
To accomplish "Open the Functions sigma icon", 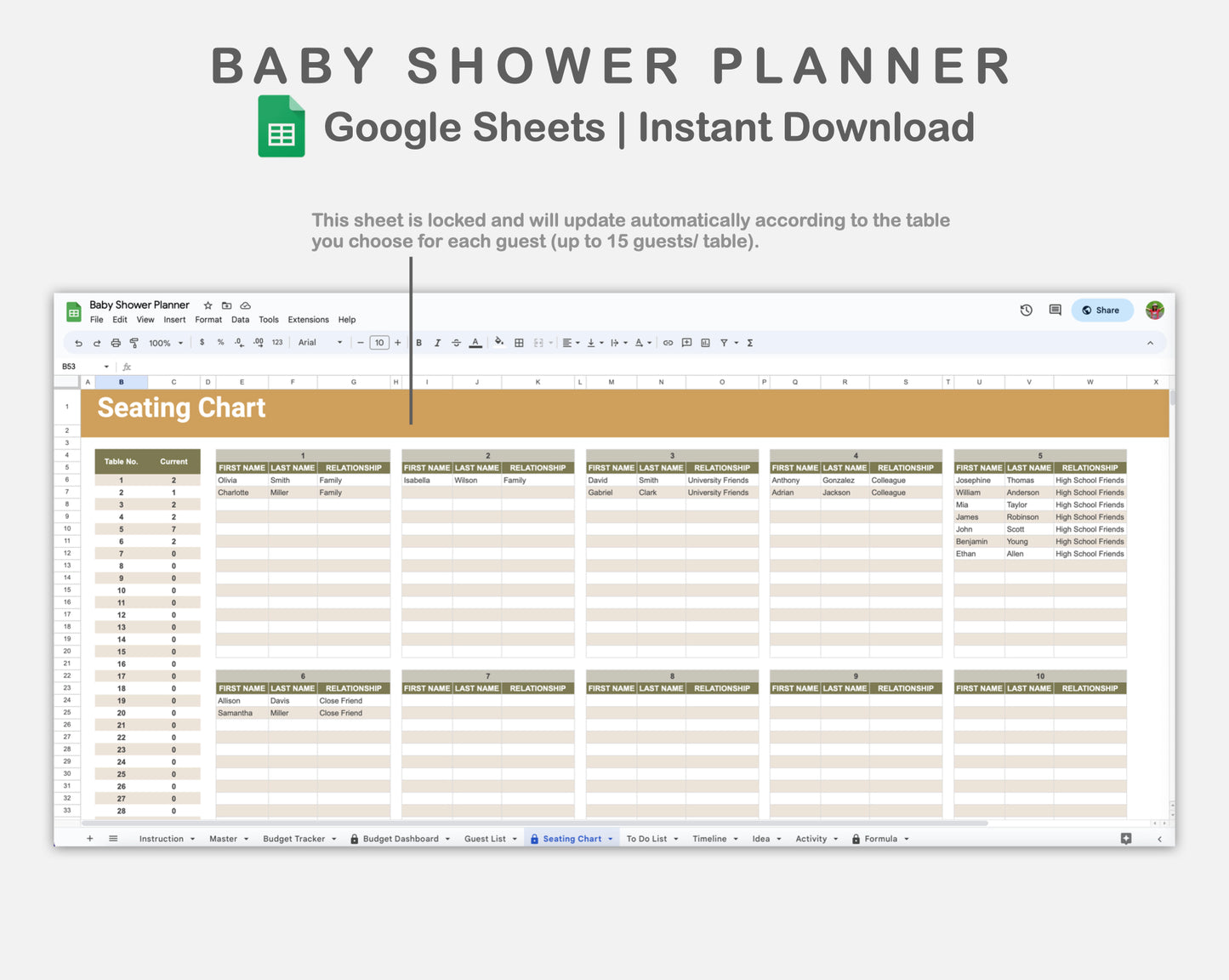I will [749, 342].
